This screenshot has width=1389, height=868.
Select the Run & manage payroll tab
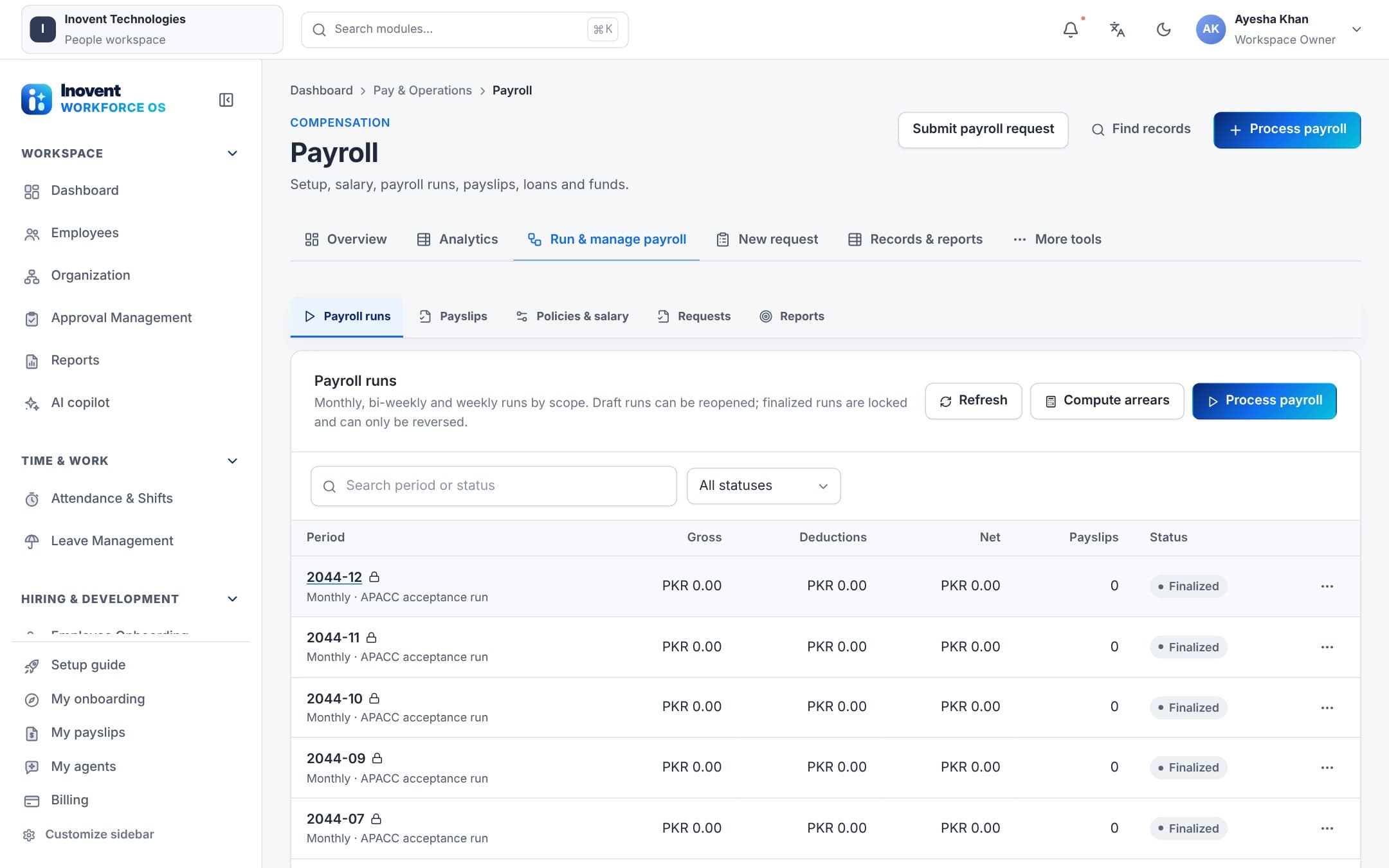606,240
